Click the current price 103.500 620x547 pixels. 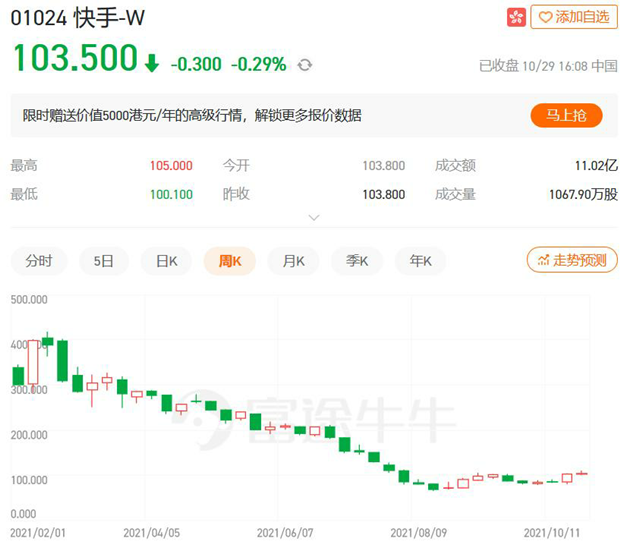76,58
